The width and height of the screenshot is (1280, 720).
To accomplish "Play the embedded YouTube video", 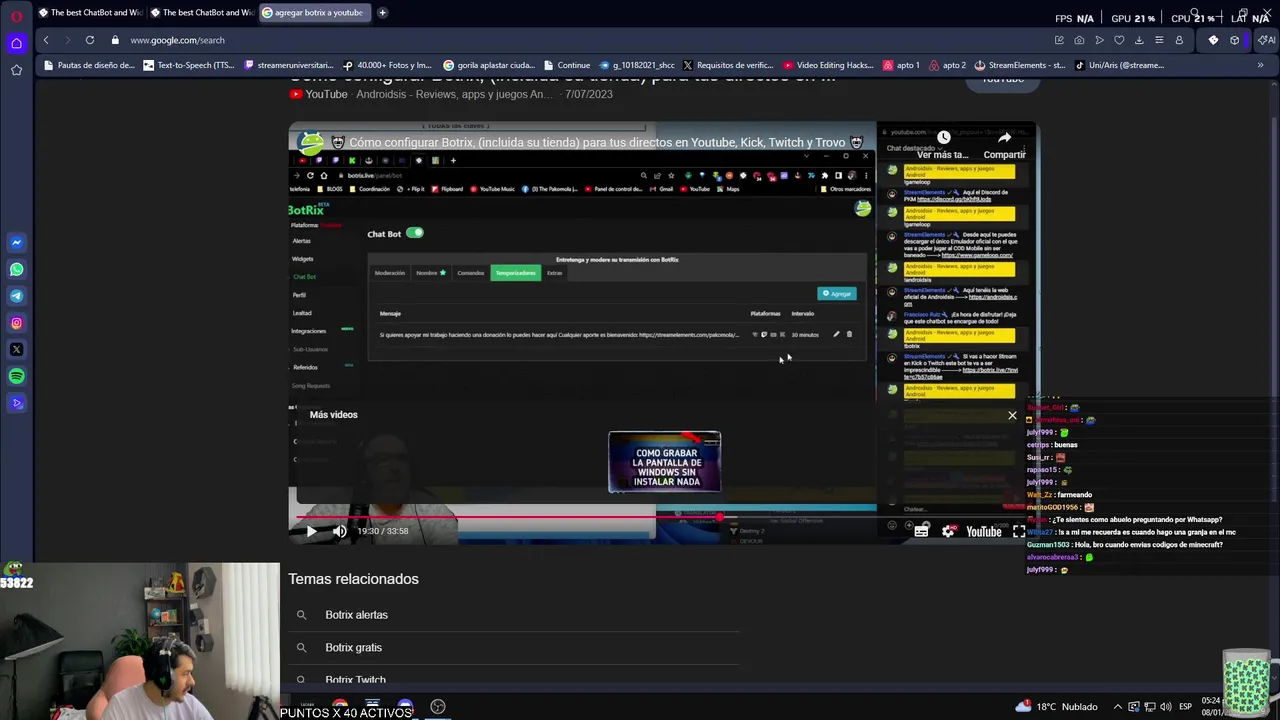I will click(x=311, y=531).
